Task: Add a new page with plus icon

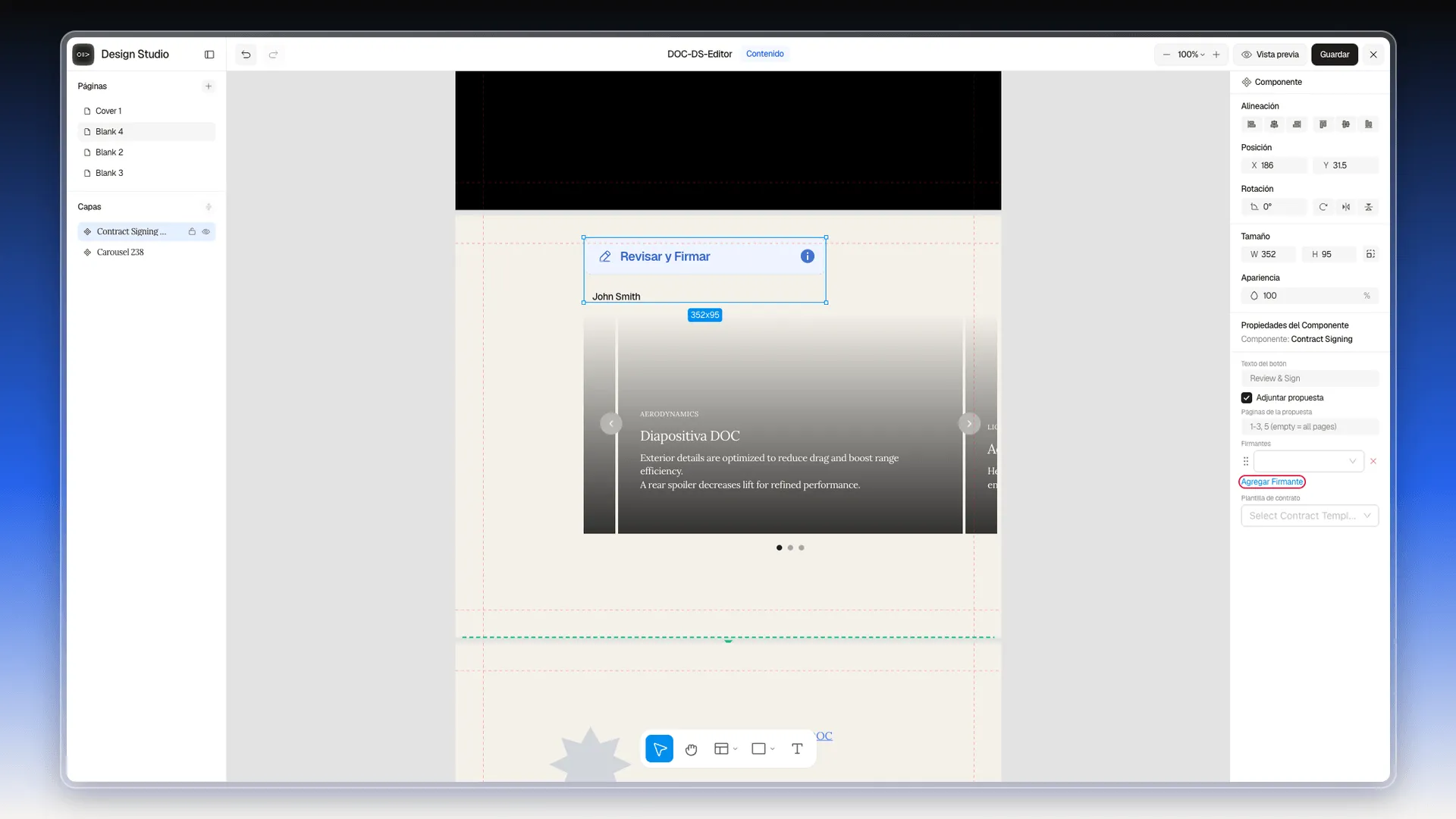Action: [209, 86]
